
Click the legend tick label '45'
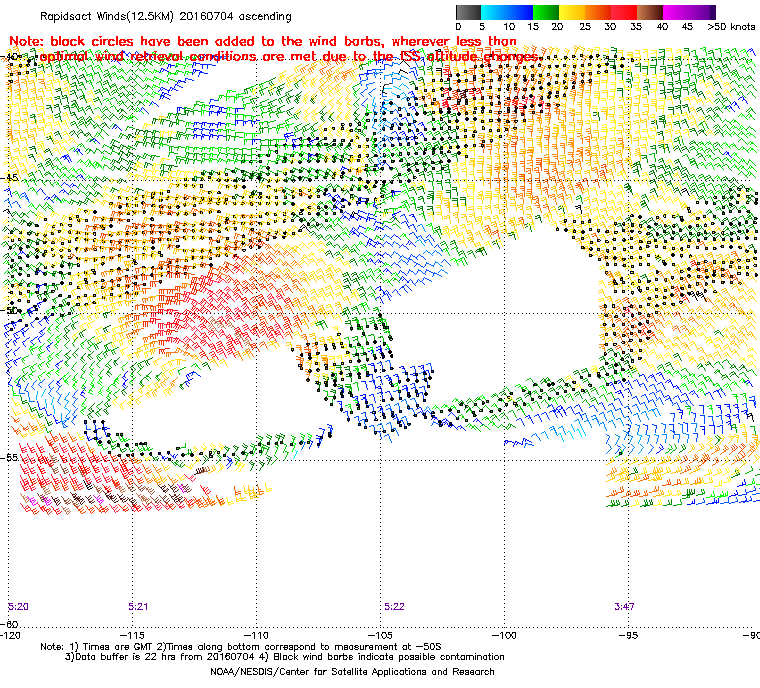[687, 27]
